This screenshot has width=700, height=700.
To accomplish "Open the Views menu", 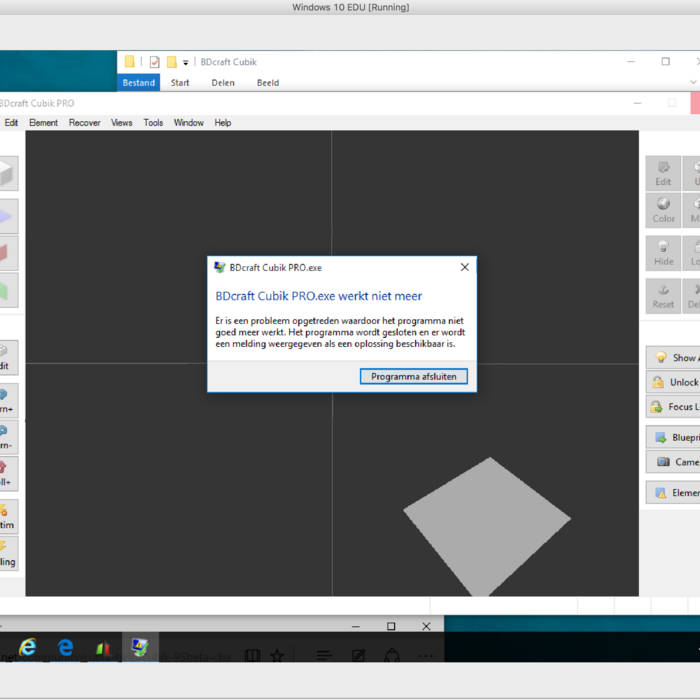I will click(x=121, y=122).
